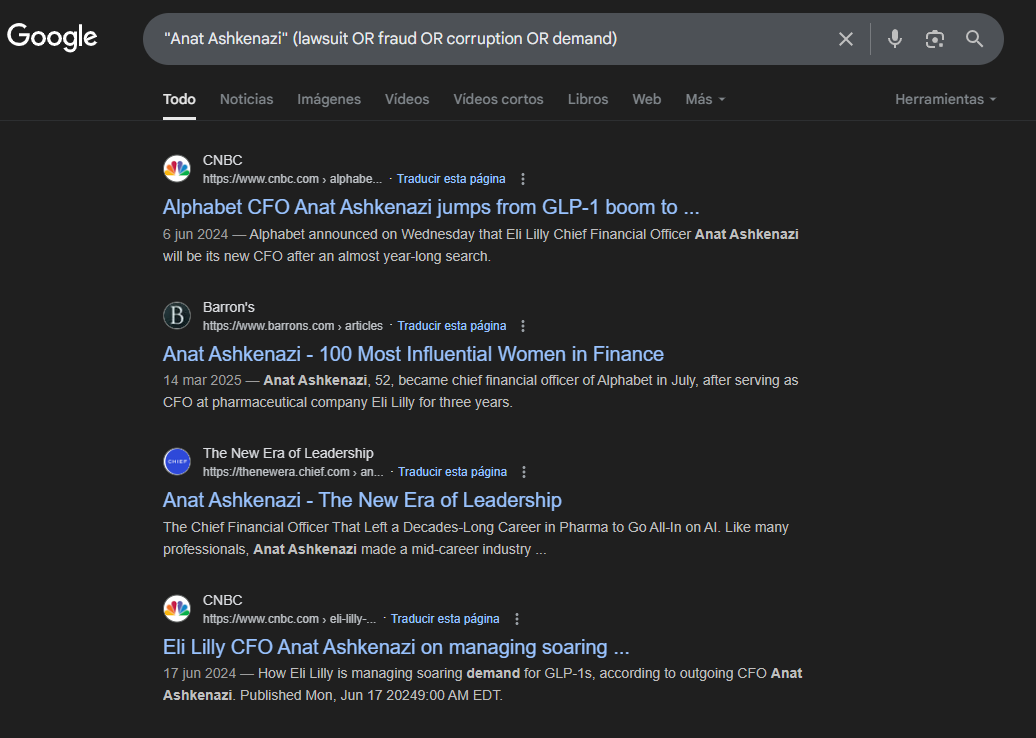The height and width of the screenshot is (738, 1036).
Task: Open the 100 Most Influential Women in Finance link
Action: point(413,354)
